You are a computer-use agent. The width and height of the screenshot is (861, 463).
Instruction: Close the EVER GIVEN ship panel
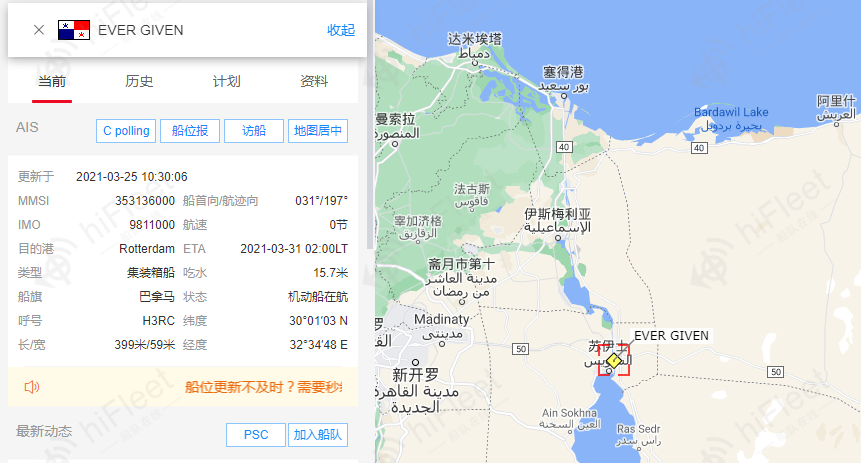pos(38,30)
